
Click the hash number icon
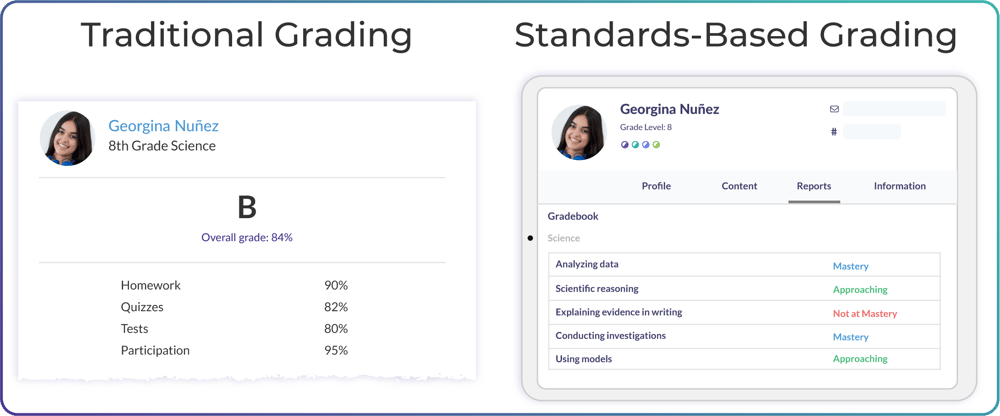point(834,131)
